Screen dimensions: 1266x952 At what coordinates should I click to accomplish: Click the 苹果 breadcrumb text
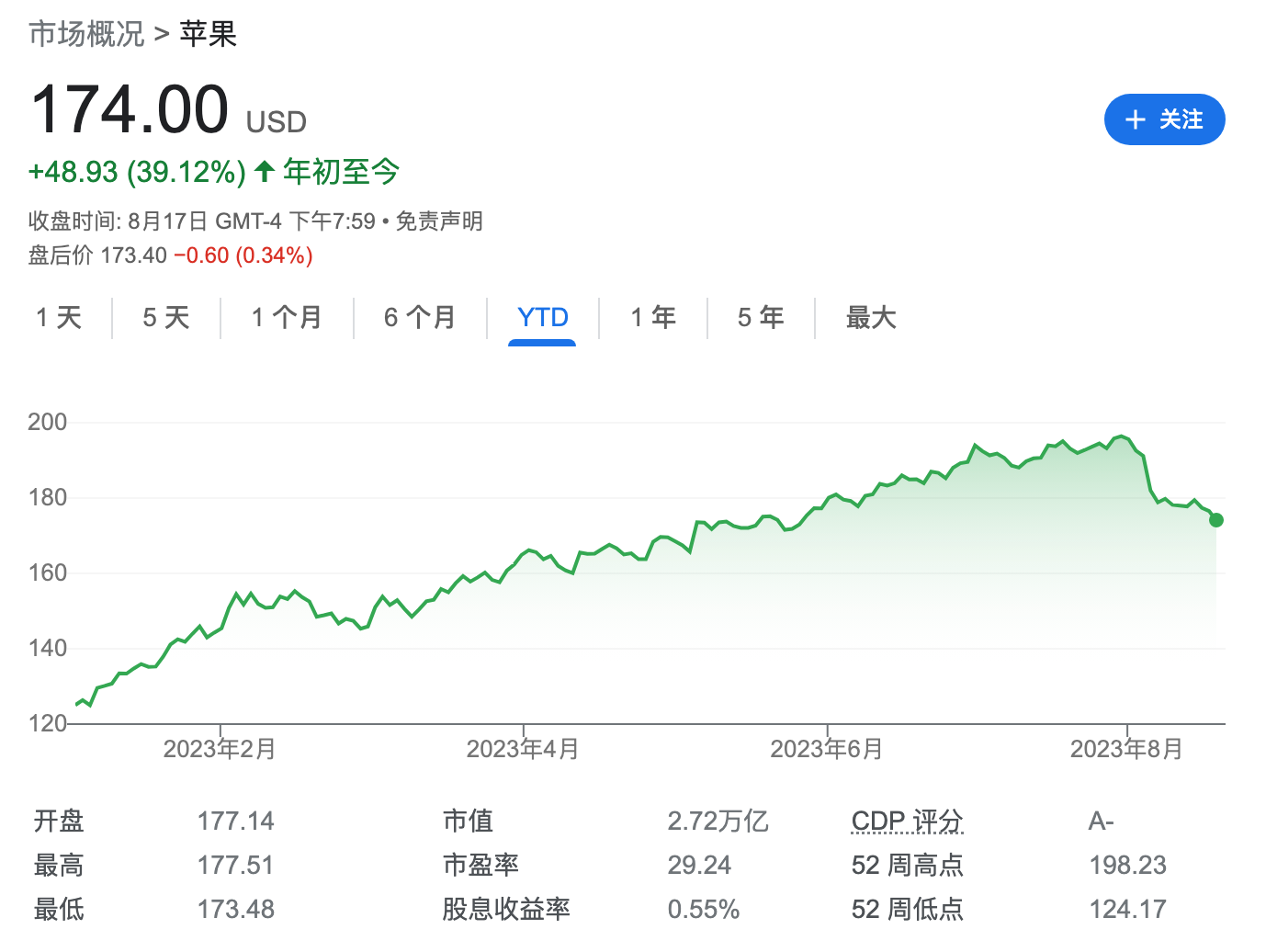tap(209, 34)
